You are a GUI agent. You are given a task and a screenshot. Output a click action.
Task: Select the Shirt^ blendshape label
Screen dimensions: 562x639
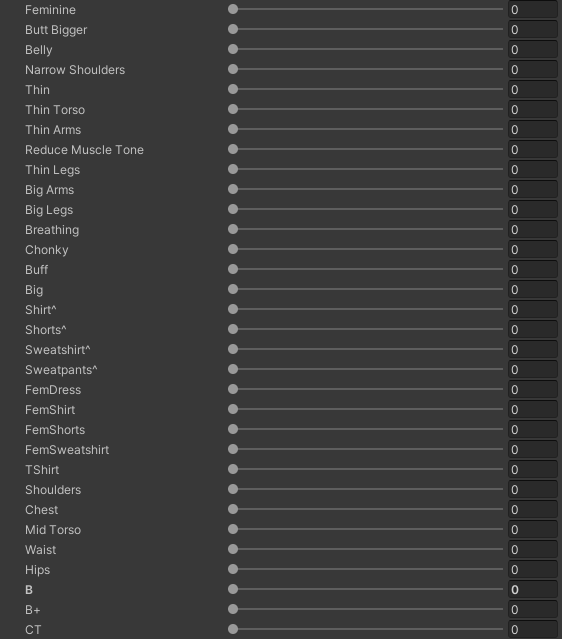[41, 310]
